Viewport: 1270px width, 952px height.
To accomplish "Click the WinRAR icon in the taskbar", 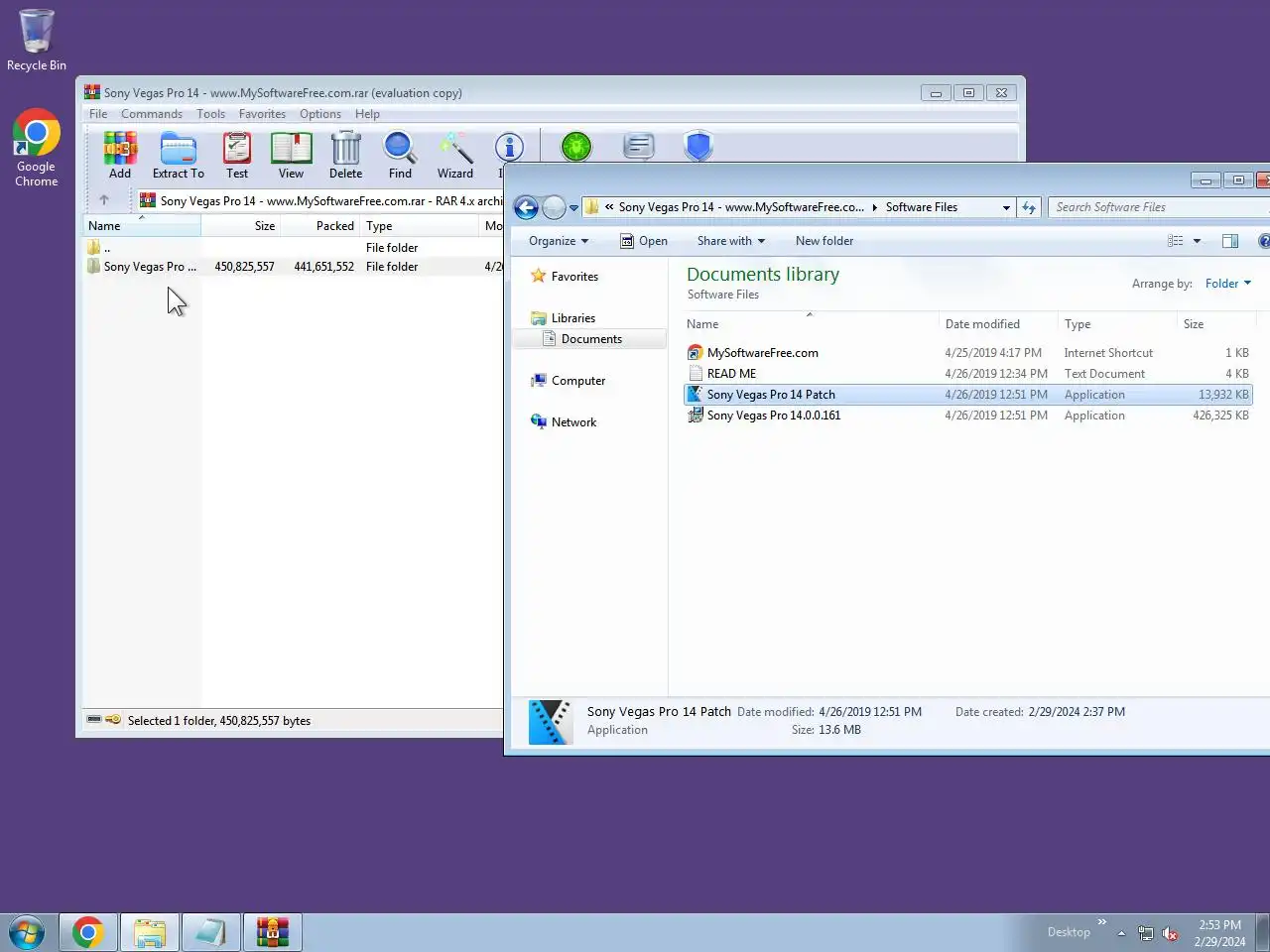I will 273,933.
